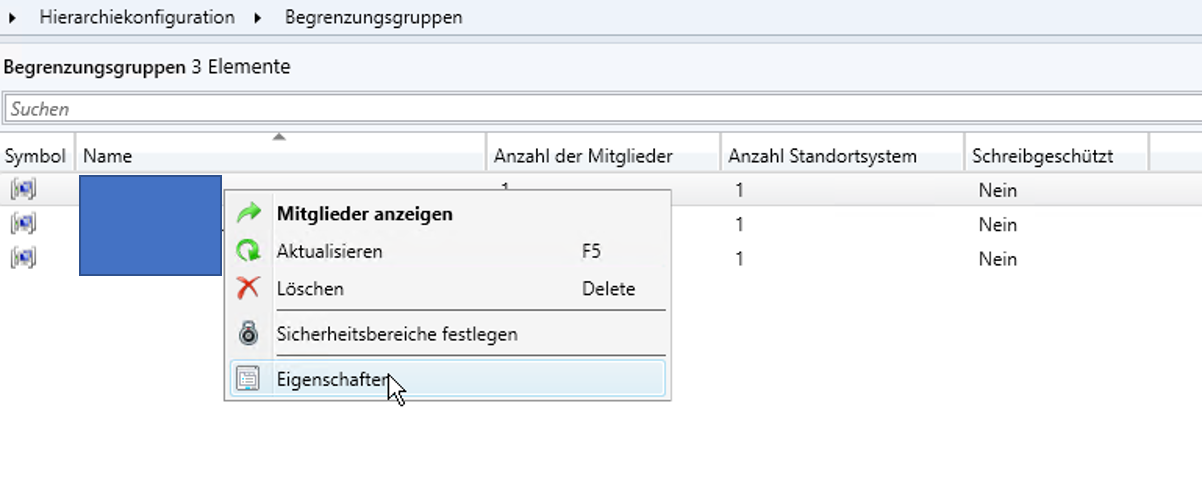Viewport: 1202px width, 503px height.
Task: Click into the Suchen search field
Action: (x=602, y=109)
